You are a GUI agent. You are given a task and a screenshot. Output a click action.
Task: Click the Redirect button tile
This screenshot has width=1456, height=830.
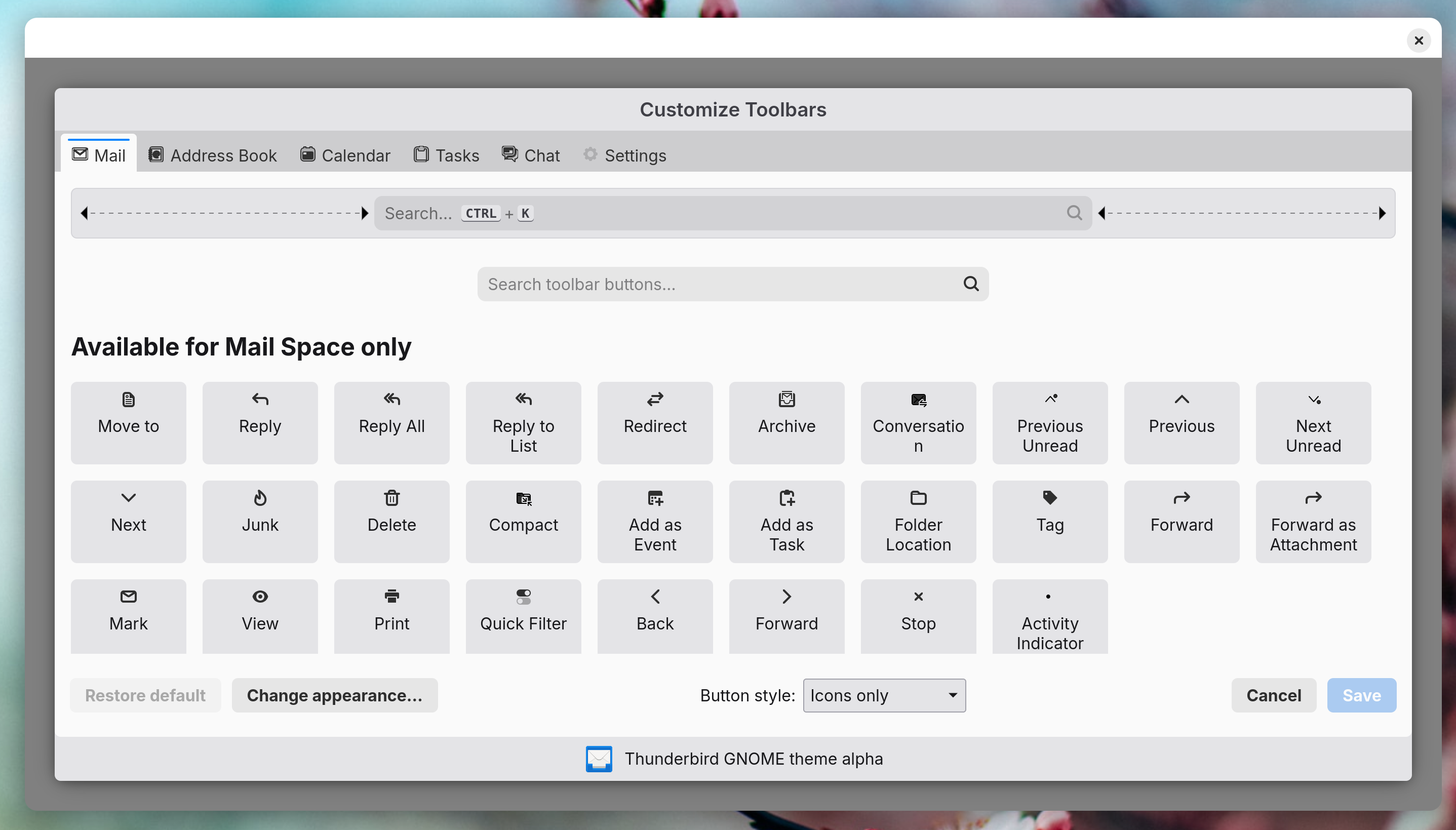click(655, 422)
